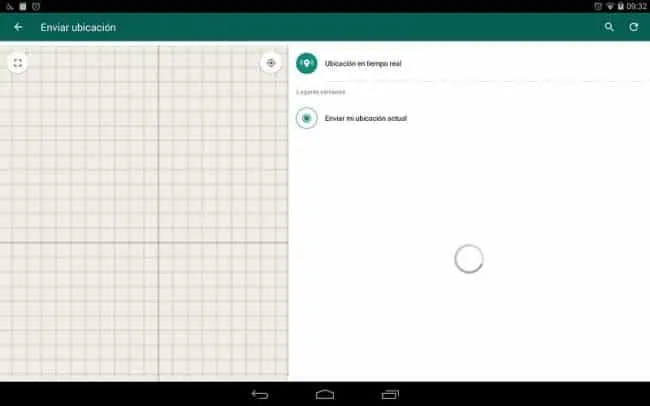
Task: Tap the battery status bar icon
Action: coord(621,6)
